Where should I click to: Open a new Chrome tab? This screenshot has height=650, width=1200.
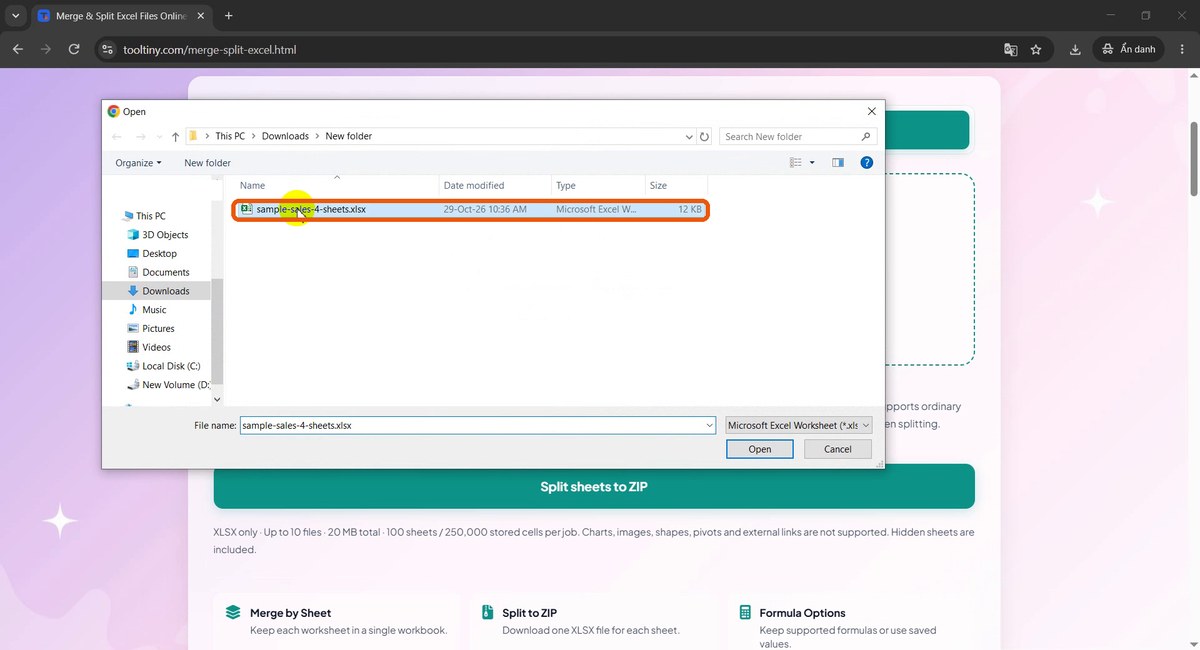coord(229,16)
